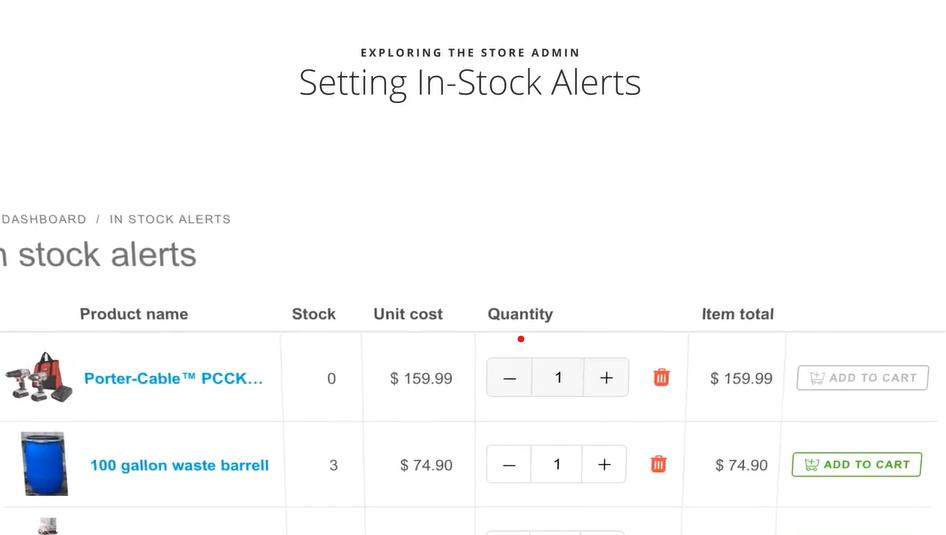Open the Porter-Cable PCCK product link
Screen dimensions: 946x535
[174, 379]
